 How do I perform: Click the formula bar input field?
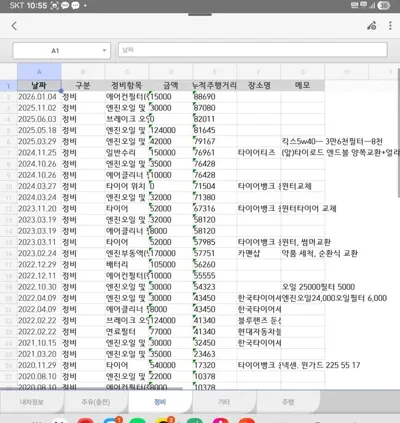click(253, 50)
